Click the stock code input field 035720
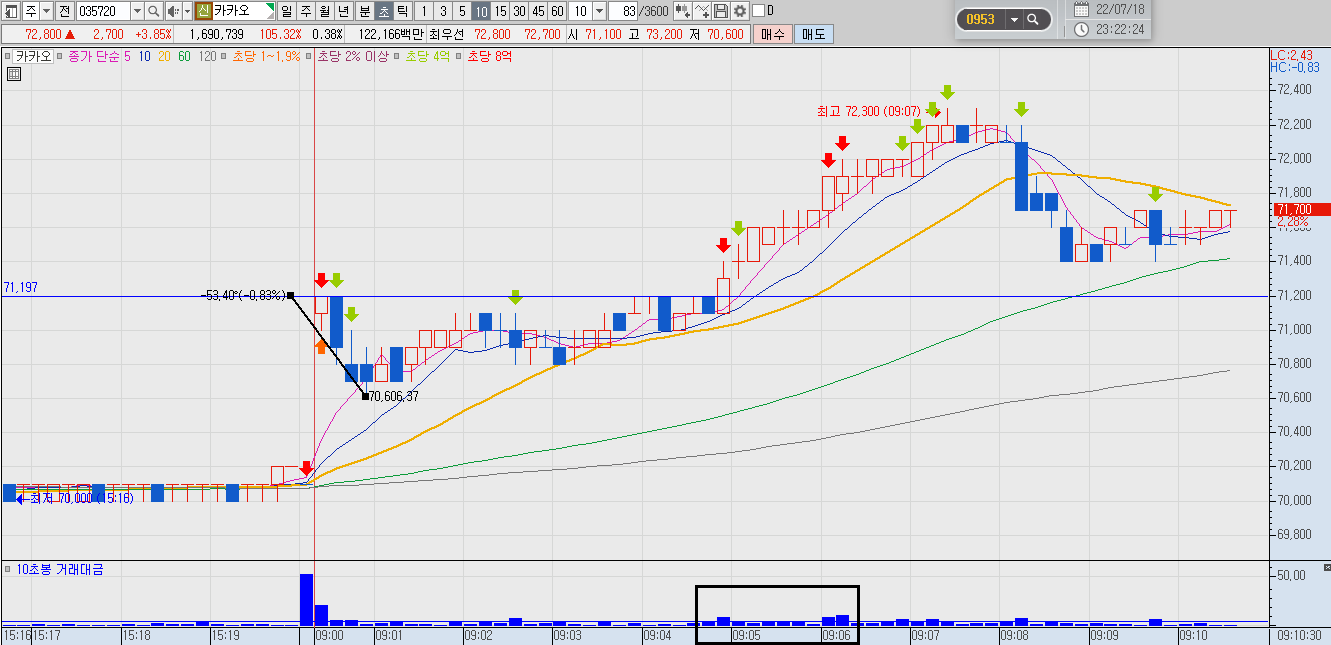This screenshot has width=1331, height=645. [102, 11]
